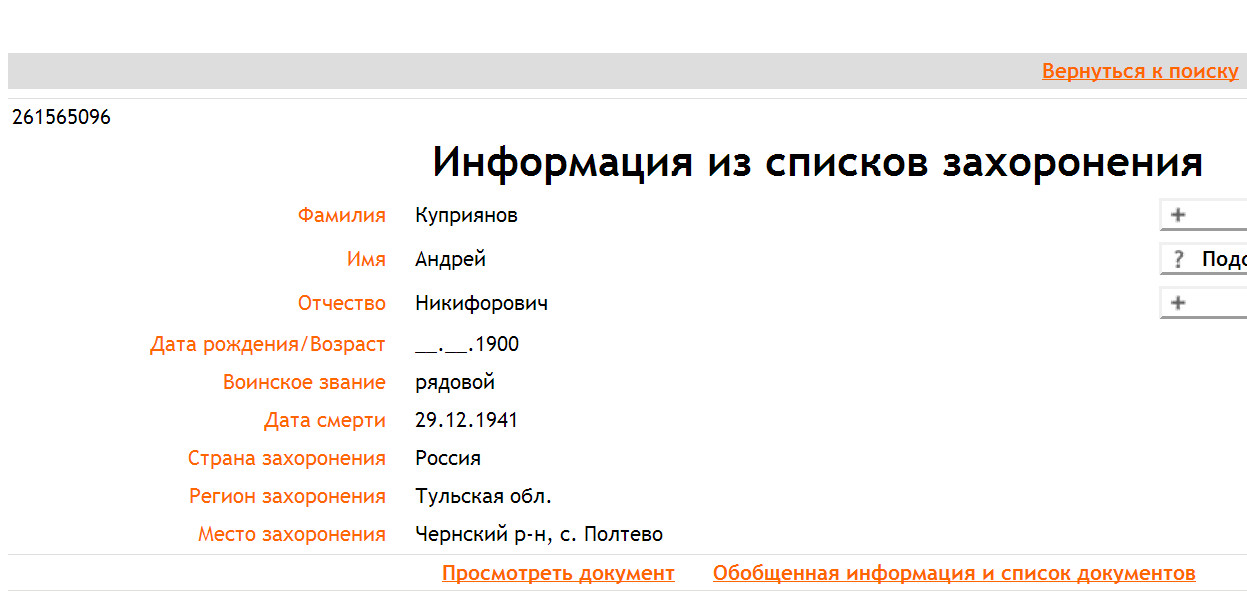Open the "Просмотреть документ" link
Image resolution: width=1247 pixels, height=596 pixels.
click(x=558, y=573)
